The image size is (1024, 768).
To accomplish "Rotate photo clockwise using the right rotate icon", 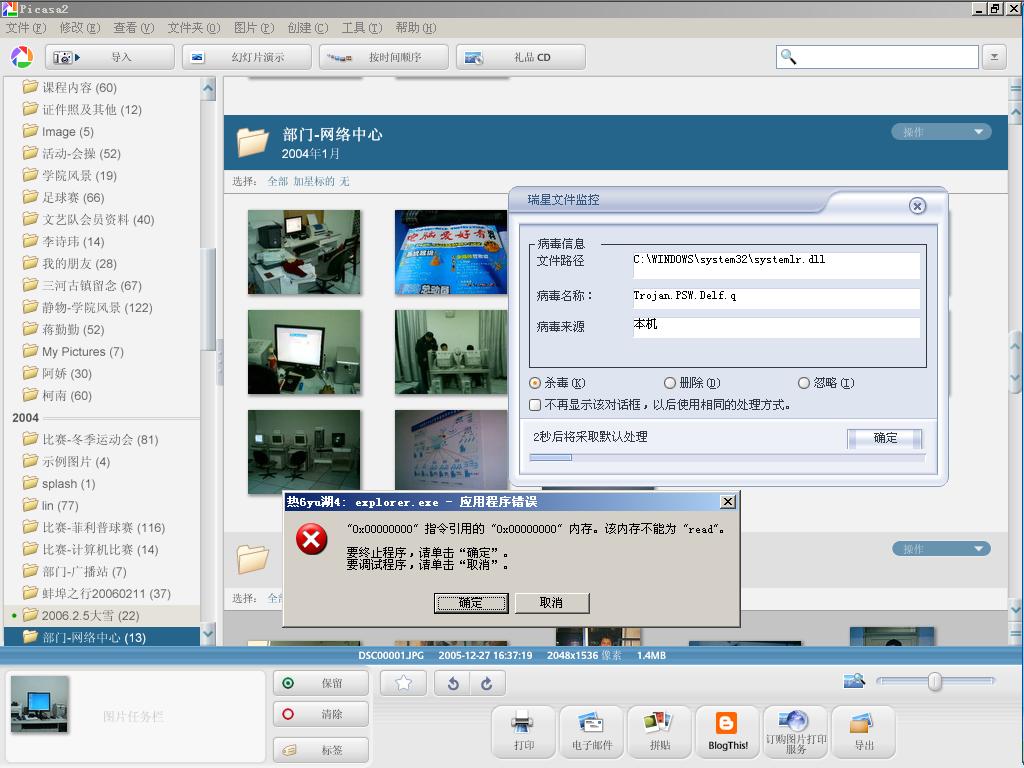I will (x=487, y=683).
